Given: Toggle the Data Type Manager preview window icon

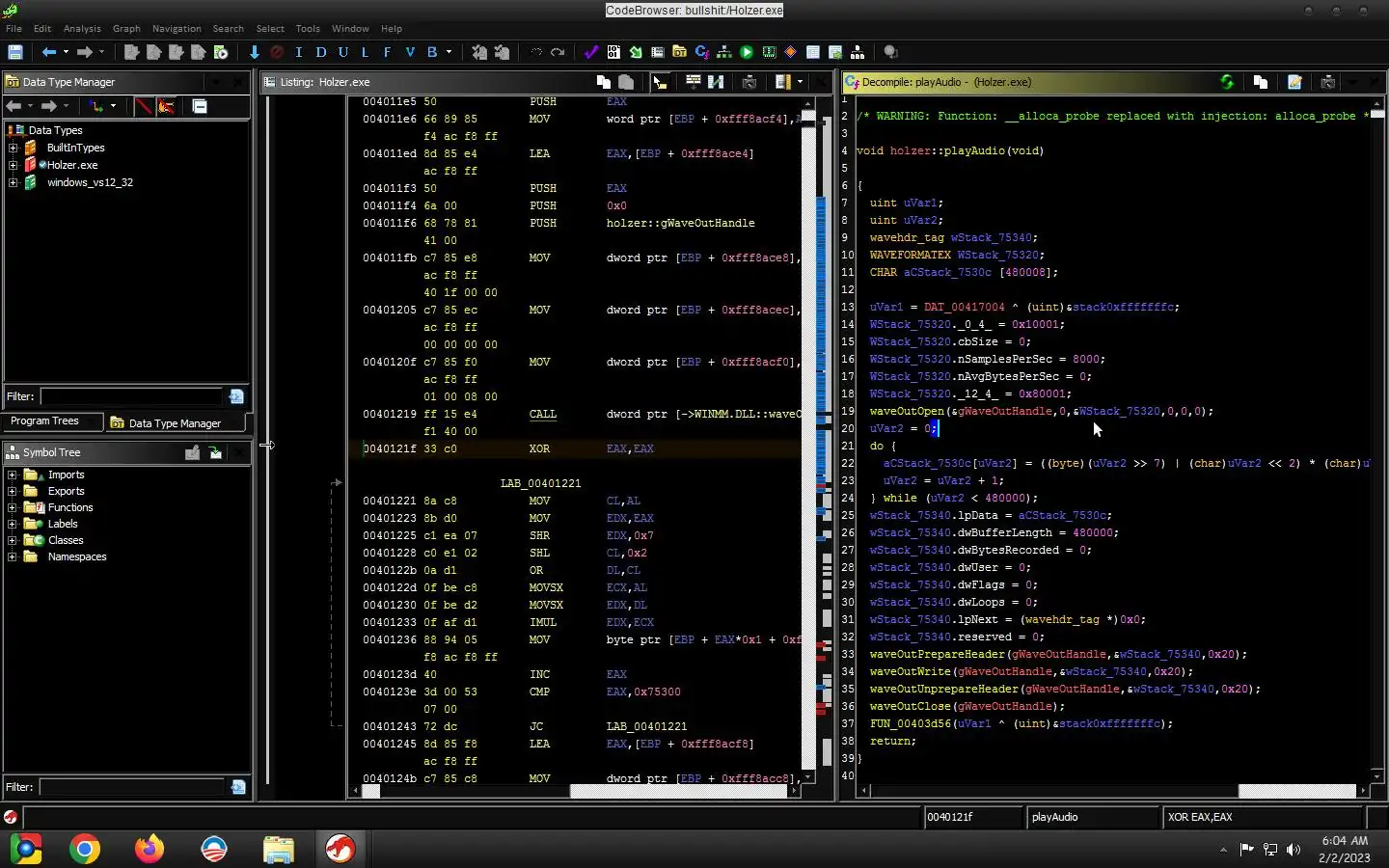Looking at the screenshot, I should (200, 106).
